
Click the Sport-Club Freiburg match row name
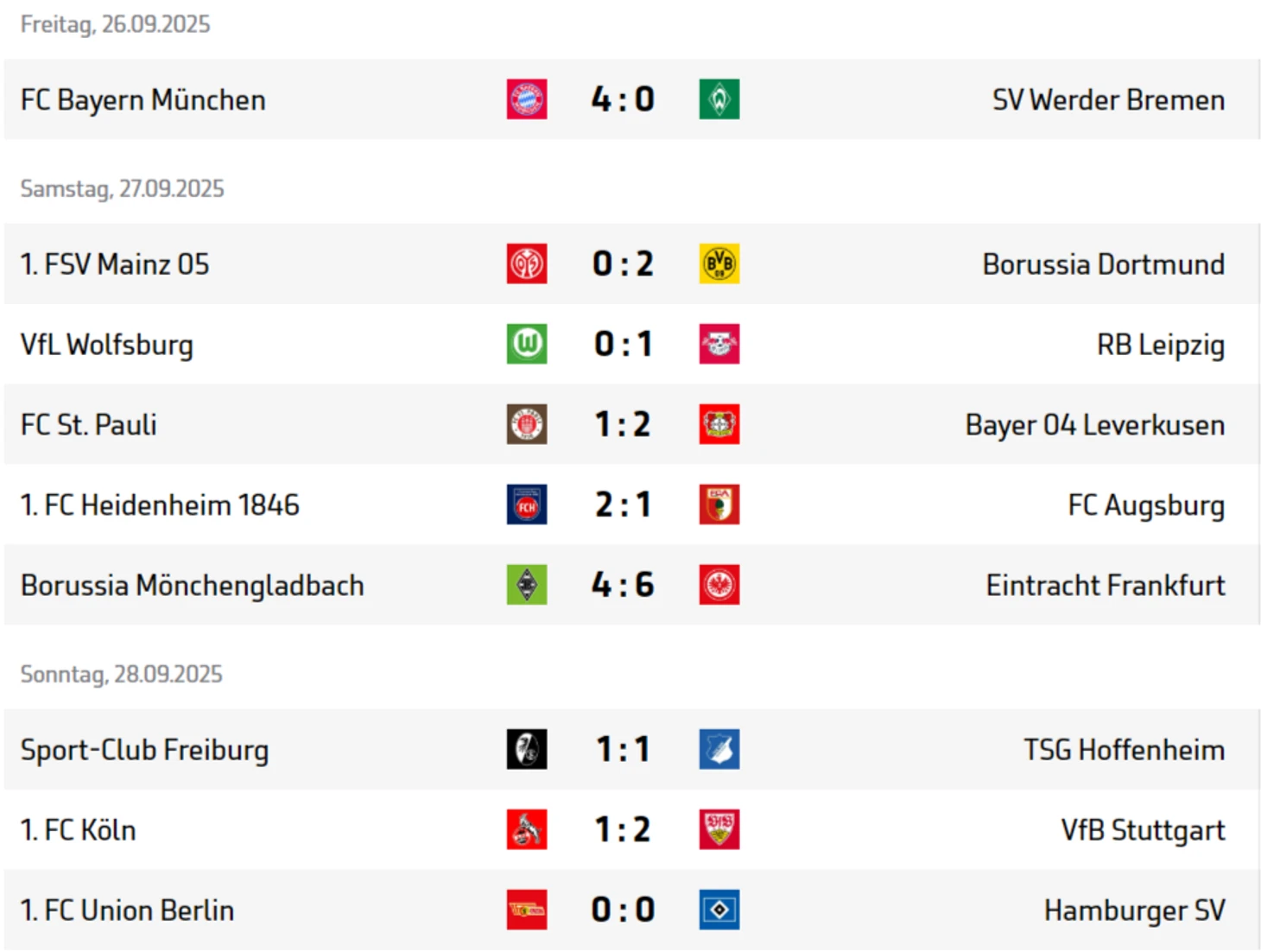click(144, 750)
